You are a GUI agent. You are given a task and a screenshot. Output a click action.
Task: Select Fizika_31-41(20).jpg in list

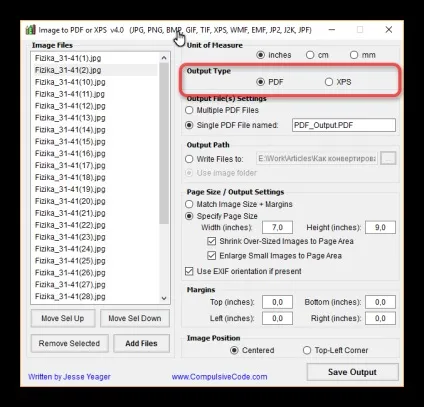click(x=95, y=201)
